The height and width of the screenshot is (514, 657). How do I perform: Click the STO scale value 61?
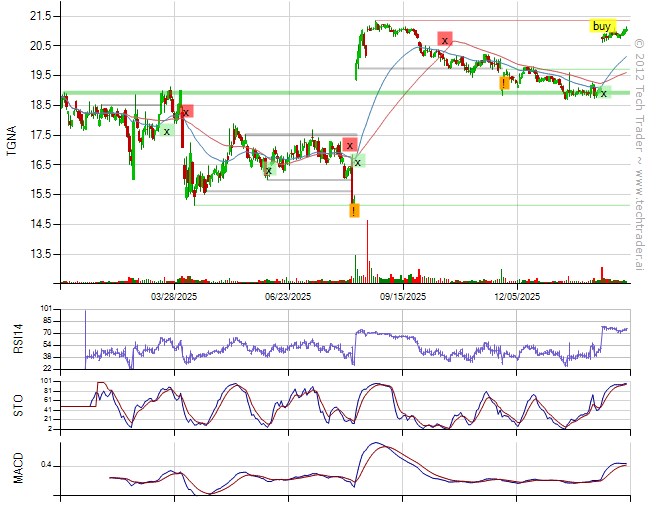[x=46, y=400]
